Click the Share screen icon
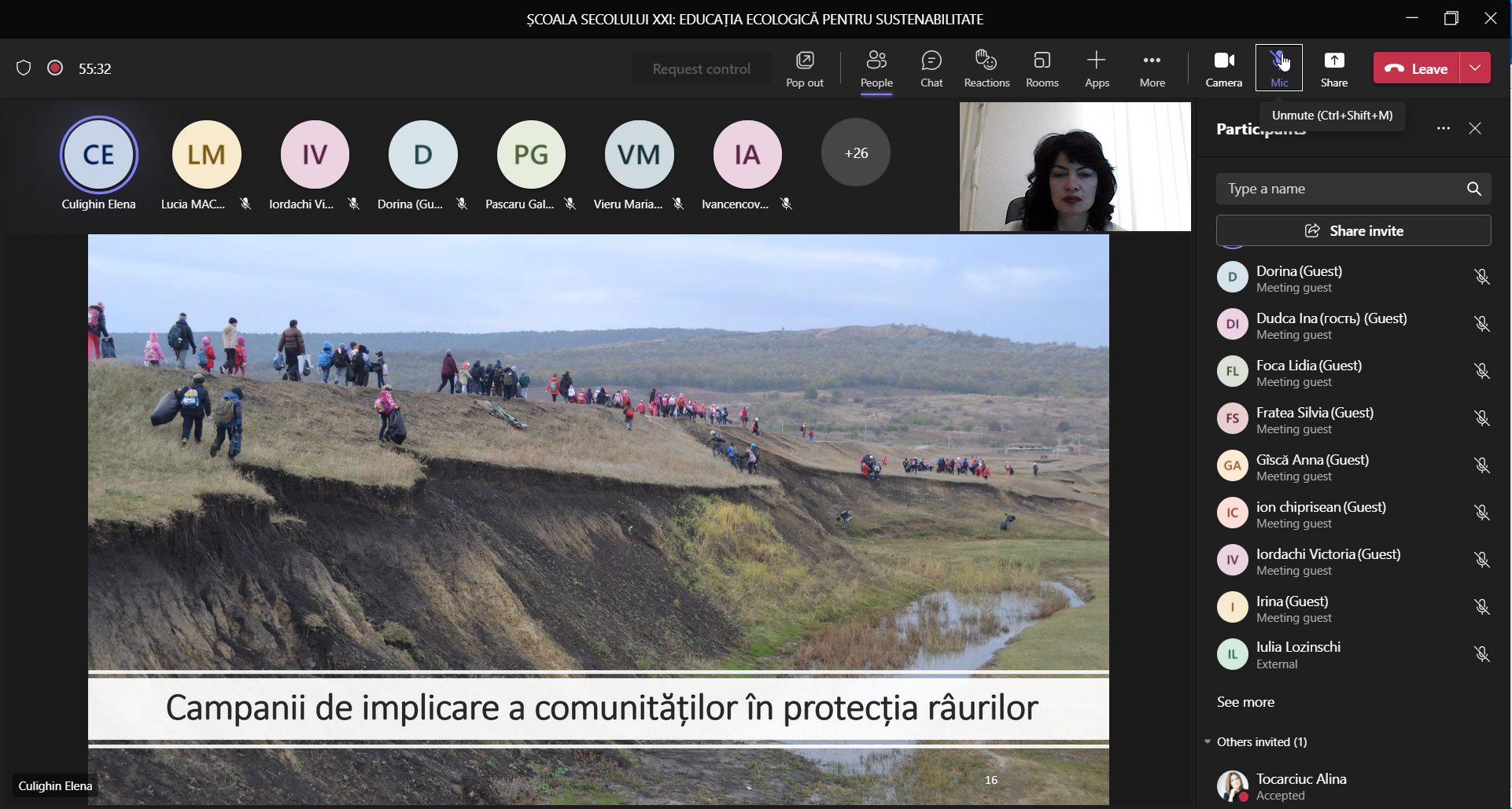This screenshot has height=809, width=1512. pyautogui.click(x=1334, y=68)
